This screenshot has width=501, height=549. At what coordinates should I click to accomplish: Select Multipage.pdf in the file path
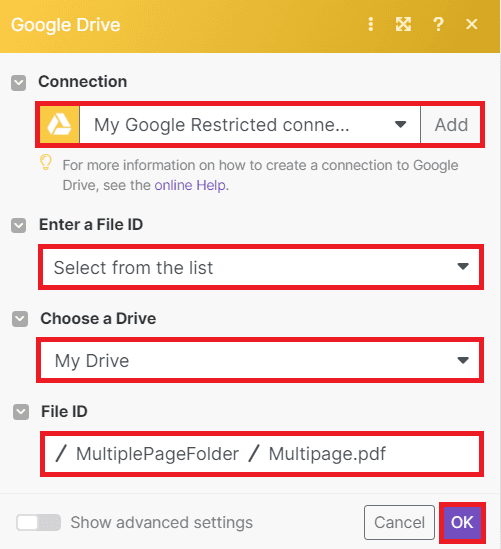(327, 454)
